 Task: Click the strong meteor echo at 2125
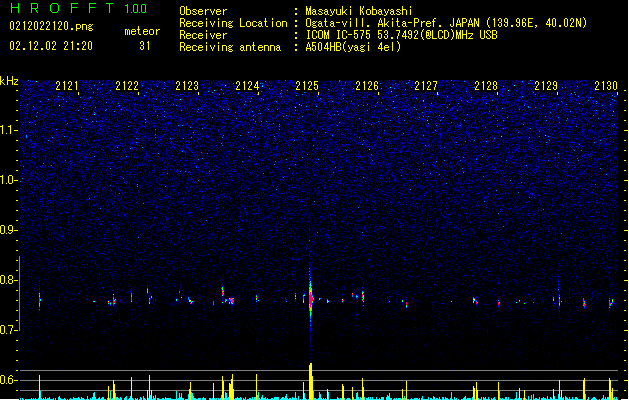tap(310, 299)
